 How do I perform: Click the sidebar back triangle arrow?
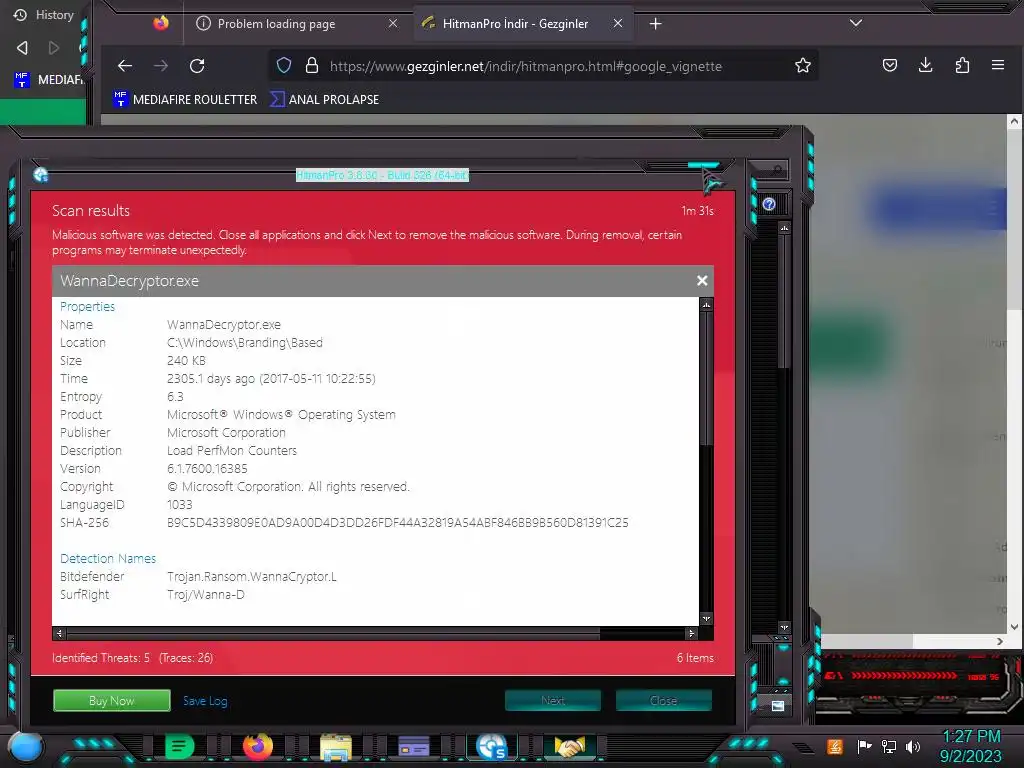click(22, 48)
